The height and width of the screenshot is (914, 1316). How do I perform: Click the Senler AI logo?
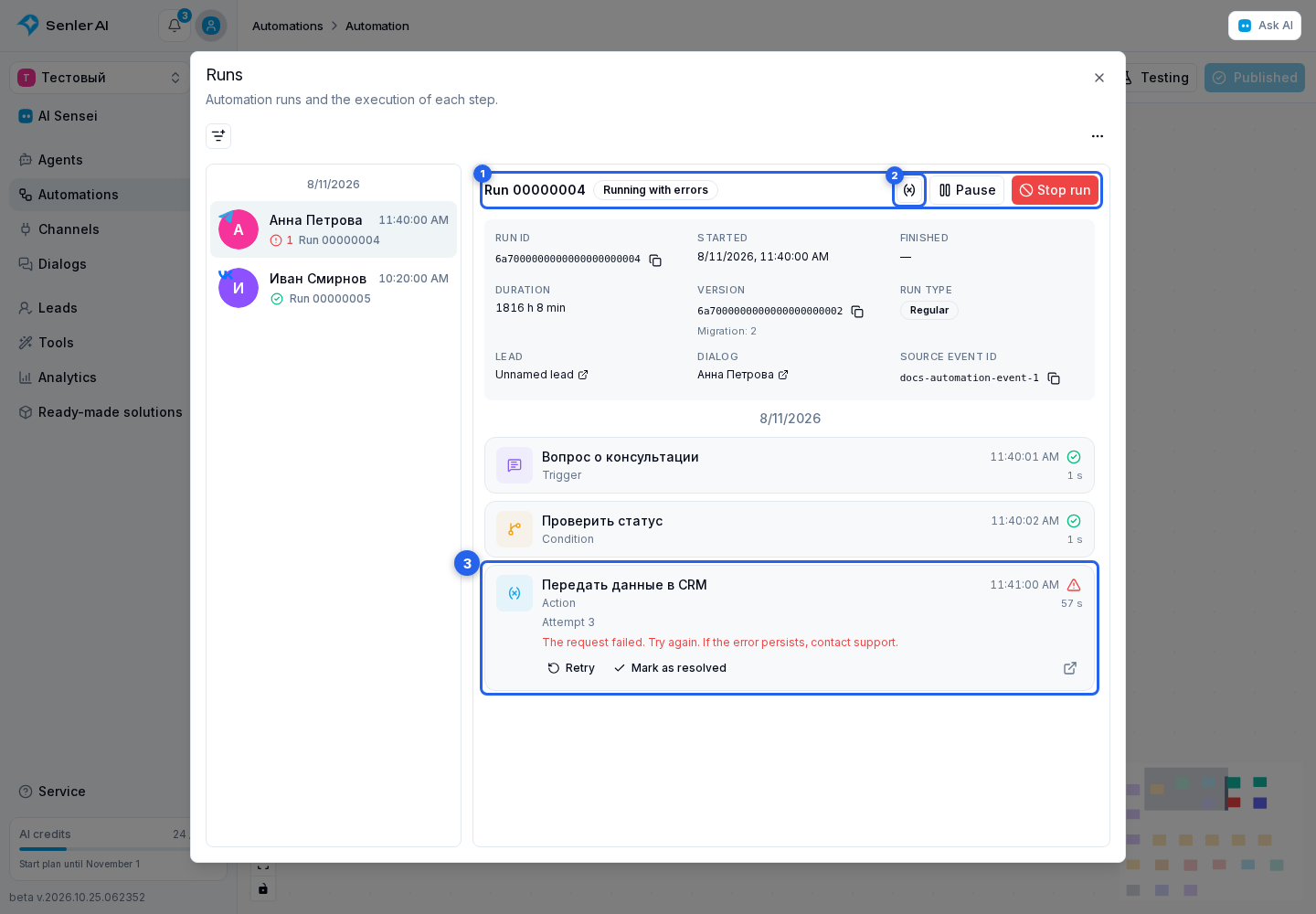click(63, 26)
